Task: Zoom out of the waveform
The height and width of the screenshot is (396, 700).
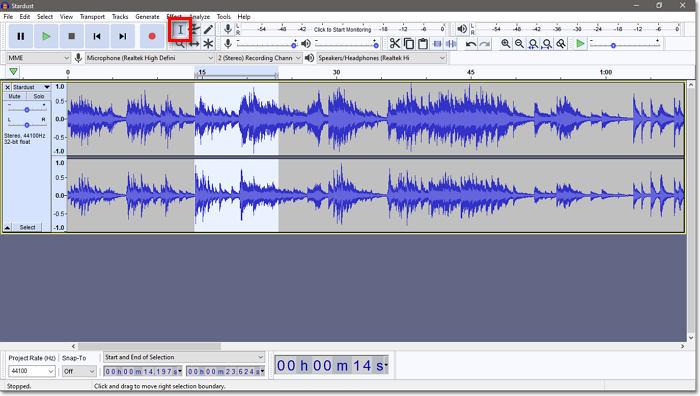Action: point(519,43)
